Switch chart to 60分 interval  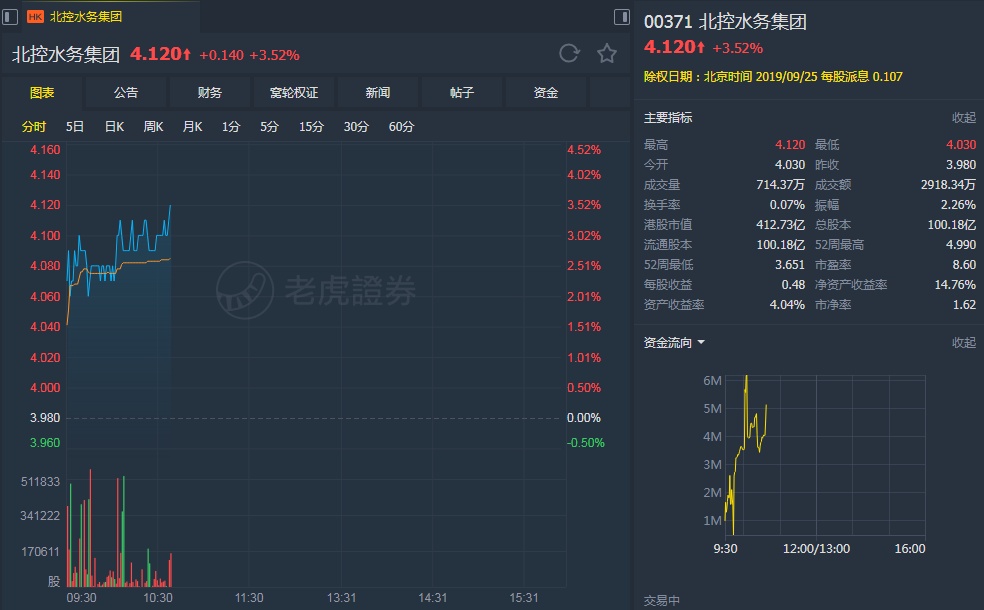click(x=401, y=127)
